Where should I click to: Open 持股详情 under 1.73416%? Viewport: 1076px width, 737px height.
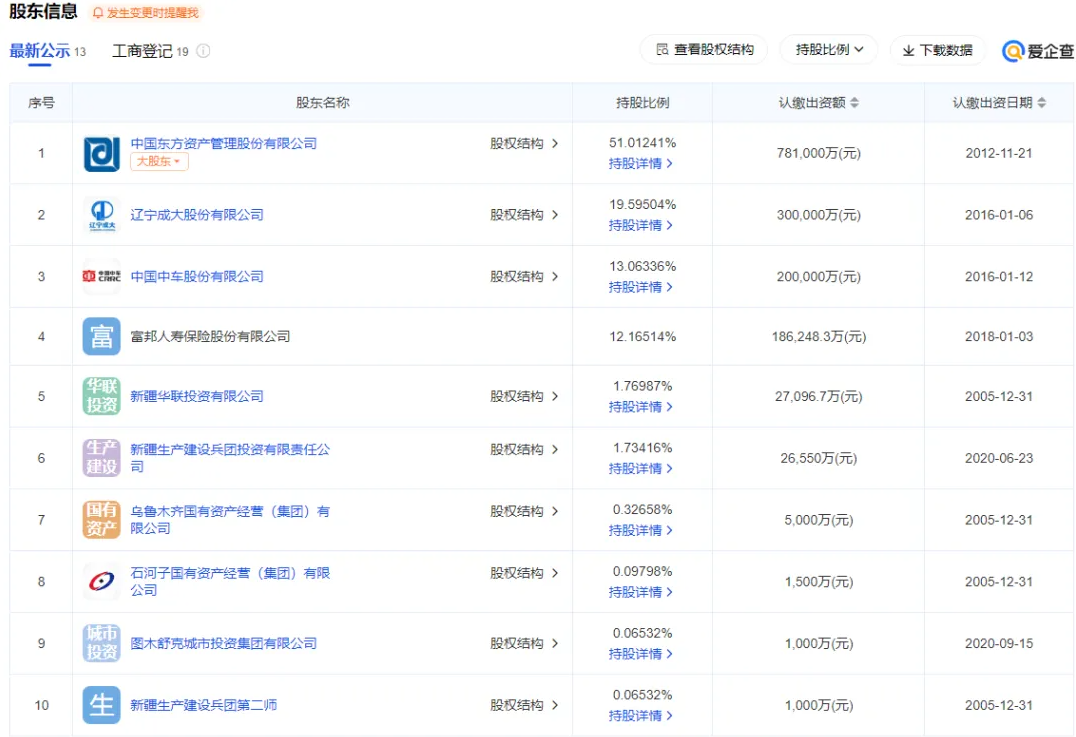641,469
